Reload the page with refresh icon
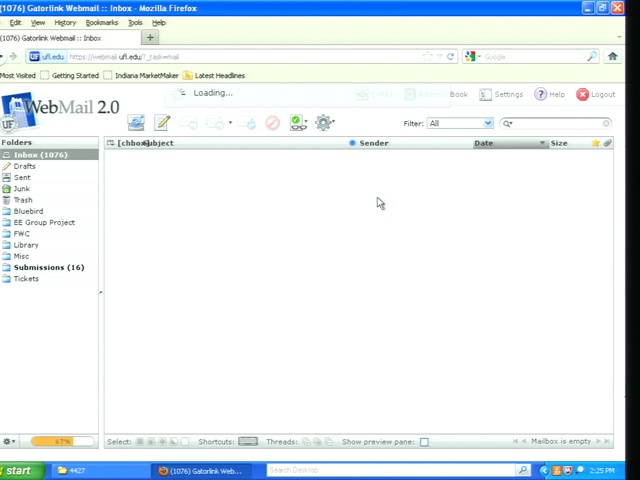This screenshot has width=640, height=480. pyautogui.click(x=451, y=57)
